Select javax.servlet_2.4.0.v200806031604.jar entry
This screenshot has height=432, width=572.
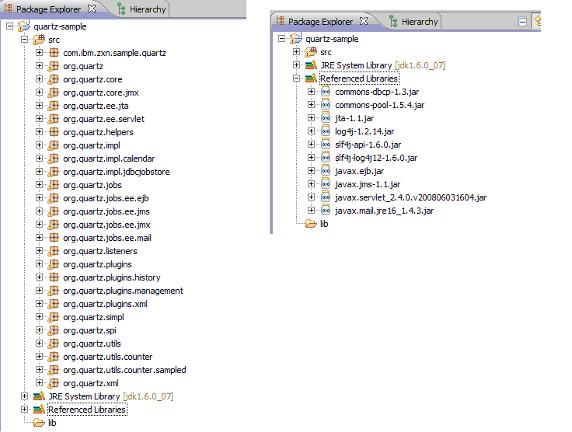(x=410, y=197)
